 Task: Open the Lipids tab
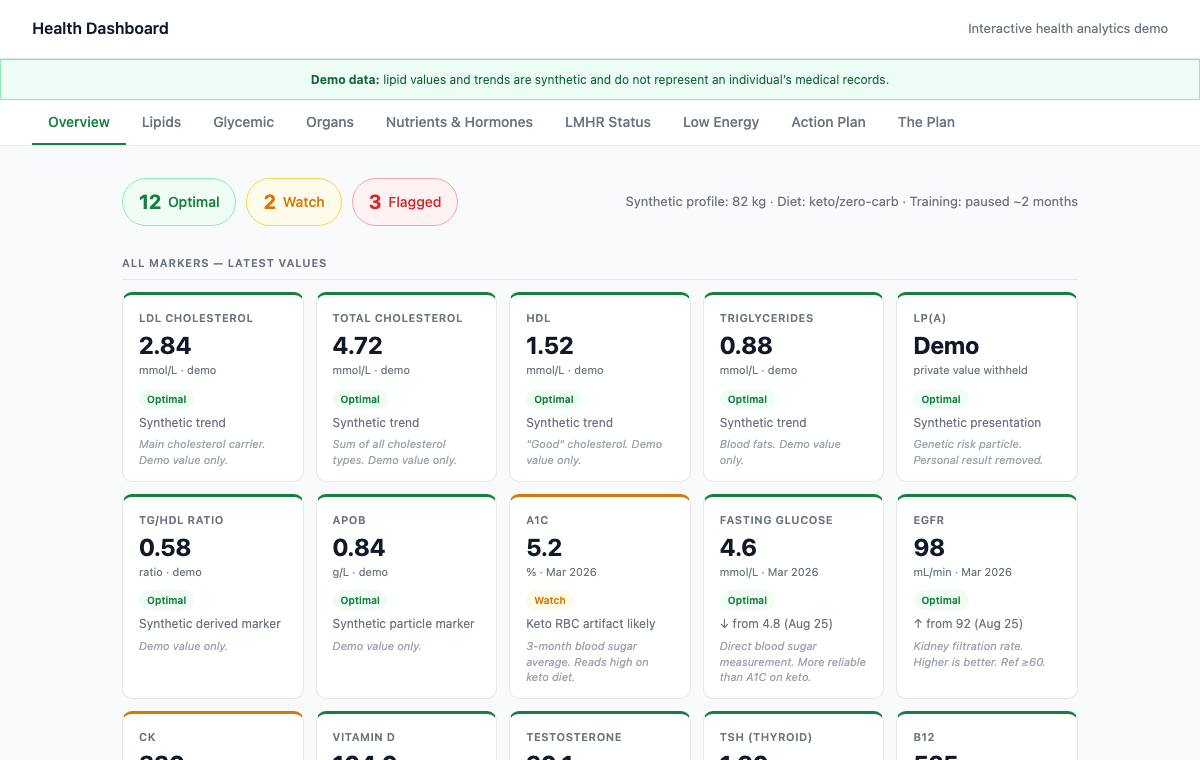click(x=161, y=122)
